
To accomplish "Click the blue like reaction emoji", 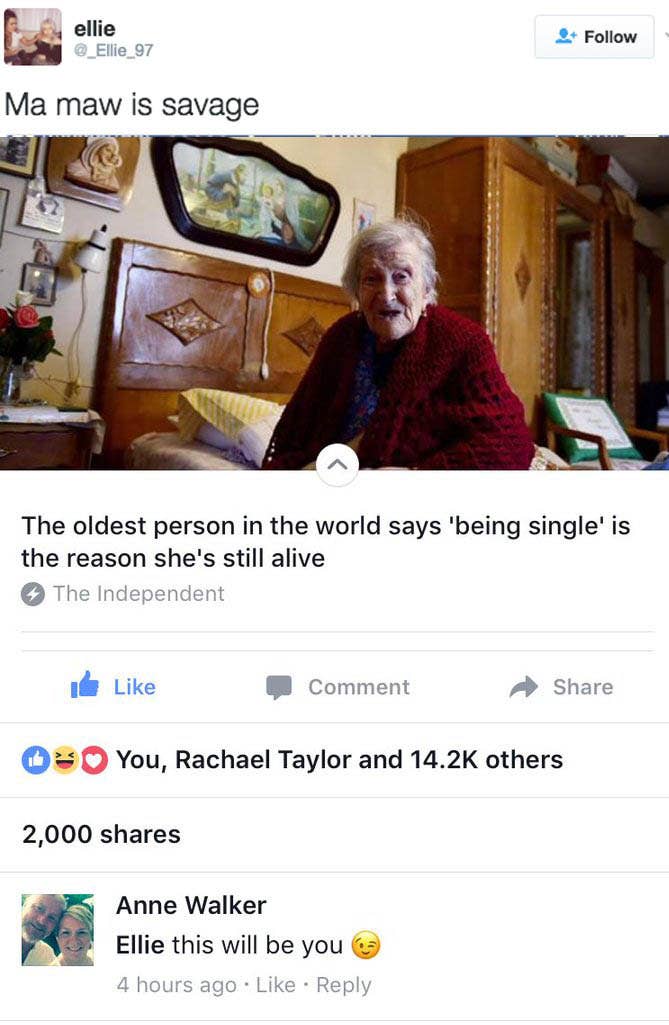I will pyautogui.click(x=36, y=760).
